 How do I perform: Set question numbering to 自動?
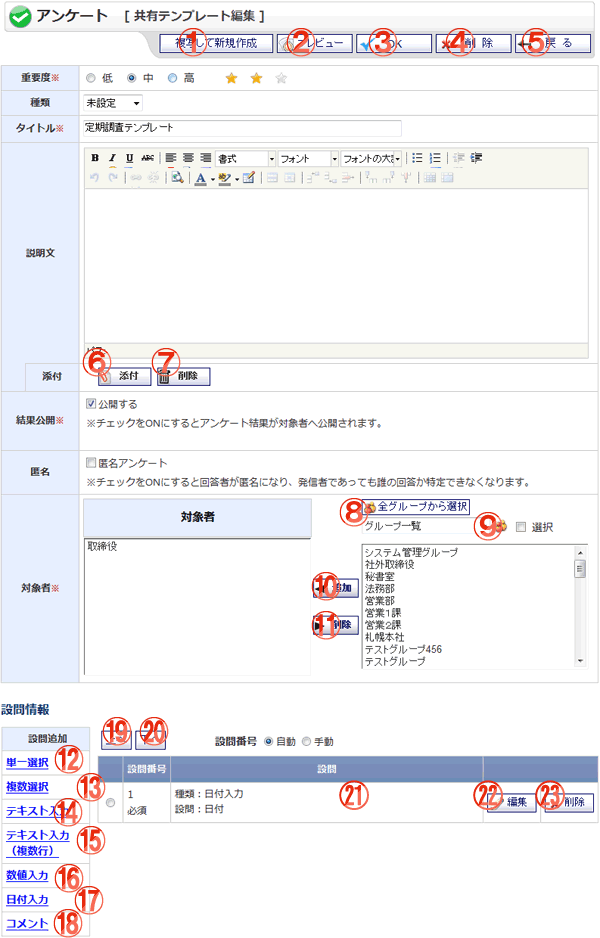click(x=269, y=741)
